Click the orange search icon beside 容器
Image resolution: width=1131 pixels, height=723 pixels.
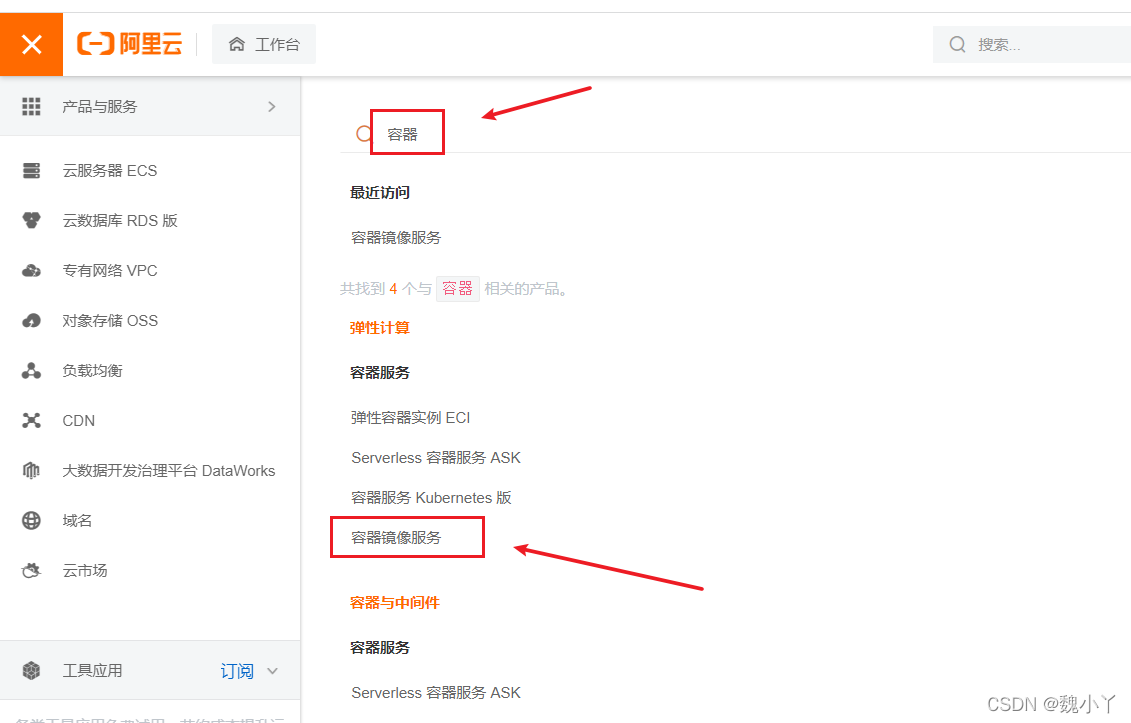364,133
